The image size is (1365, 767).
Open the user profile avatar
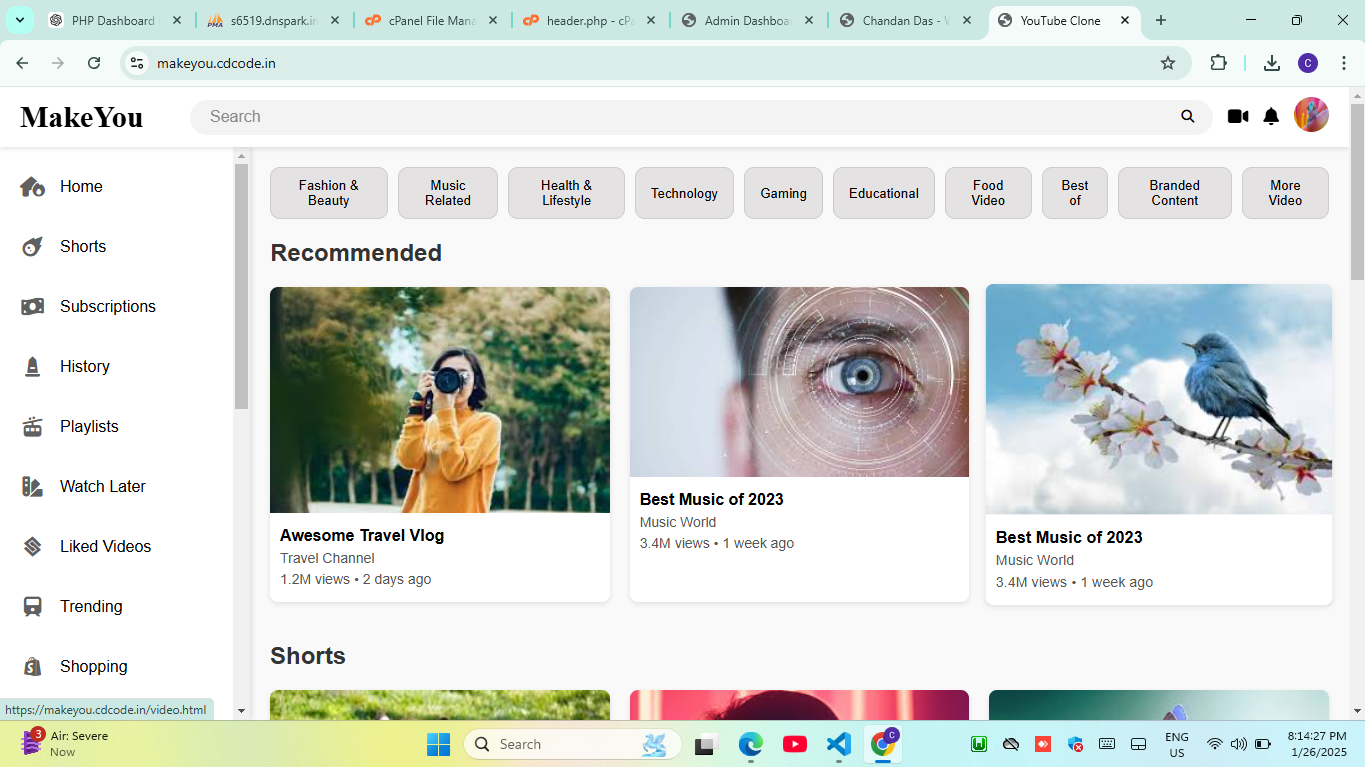(1311, 115)
